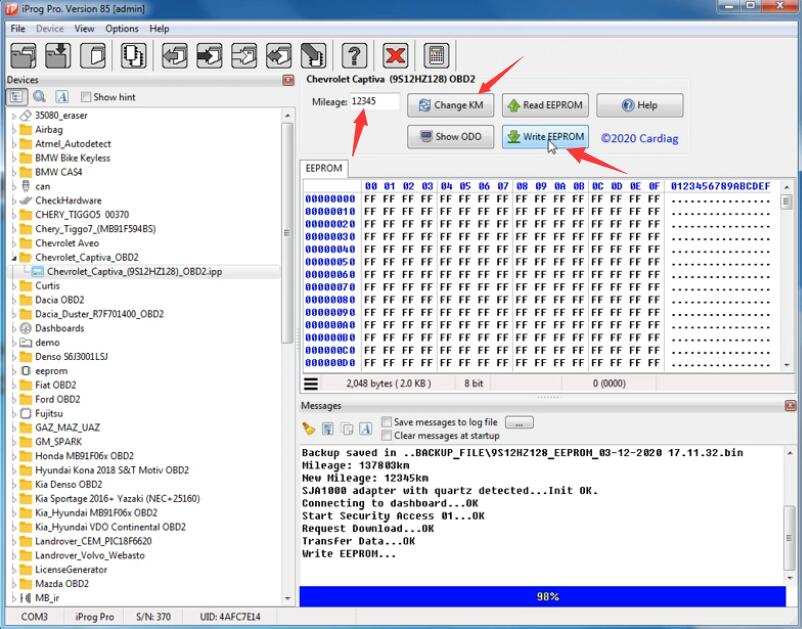Click the question mark help toolbar icon

(x=354, y=55)
